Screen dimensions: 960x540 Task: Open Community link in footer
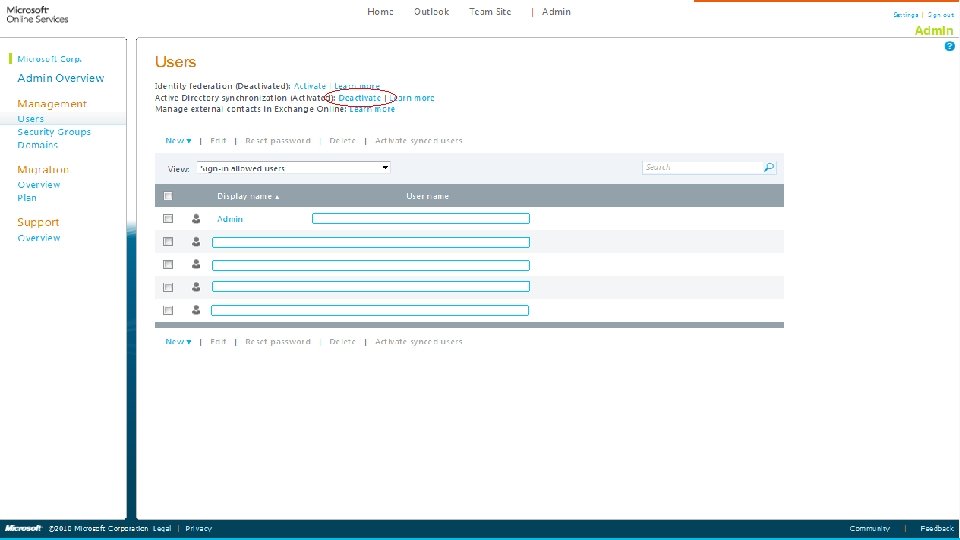[869, 528]
